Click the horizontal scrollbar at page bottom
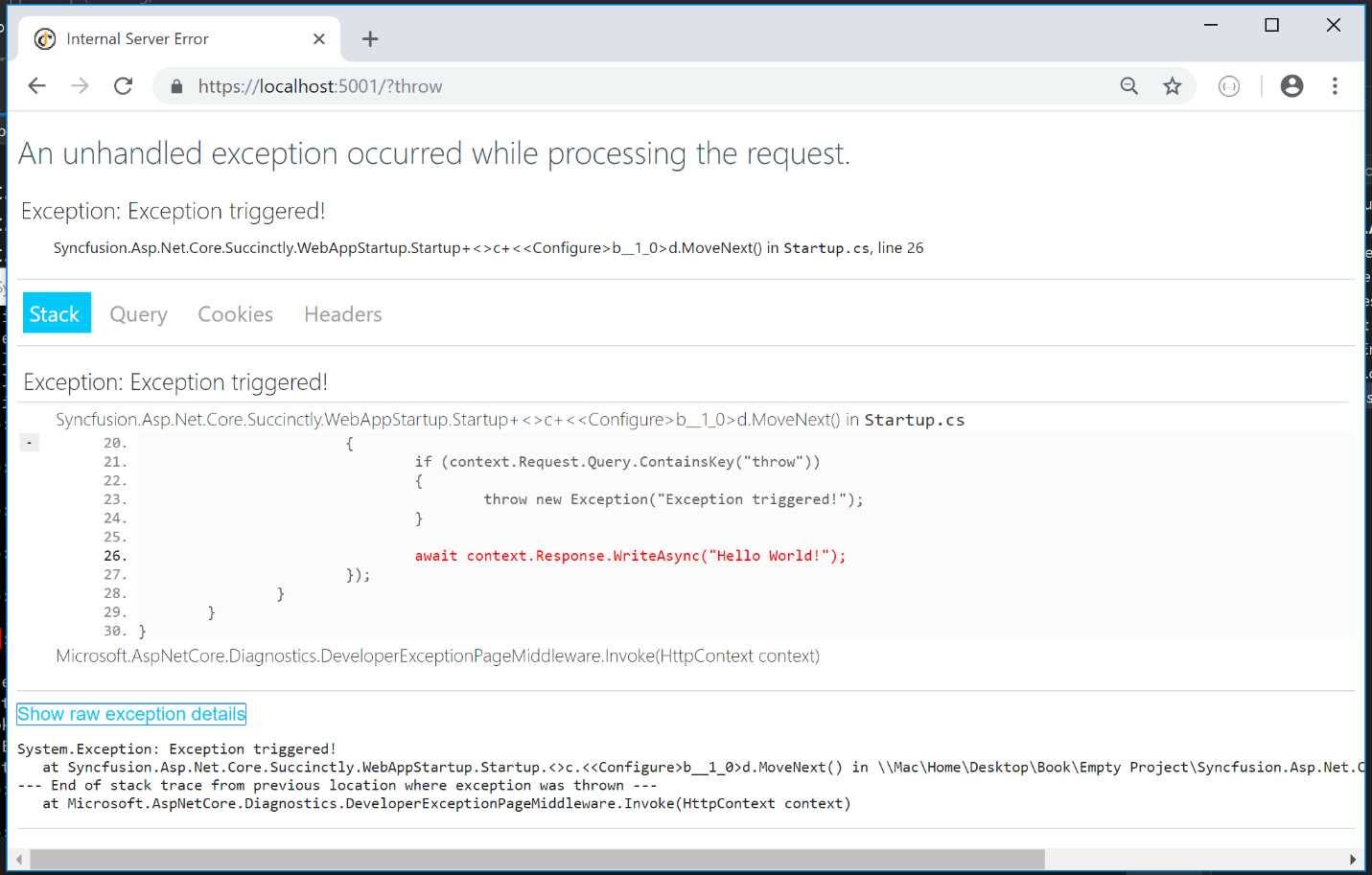The image size is (1372, 875). (537, 858)
